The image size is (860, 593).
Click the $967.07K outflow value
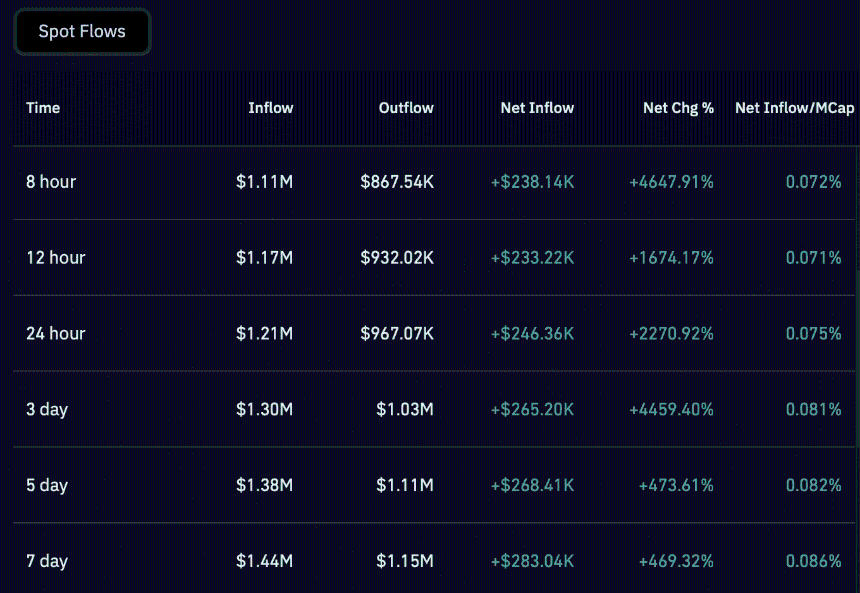pos(397,333)
